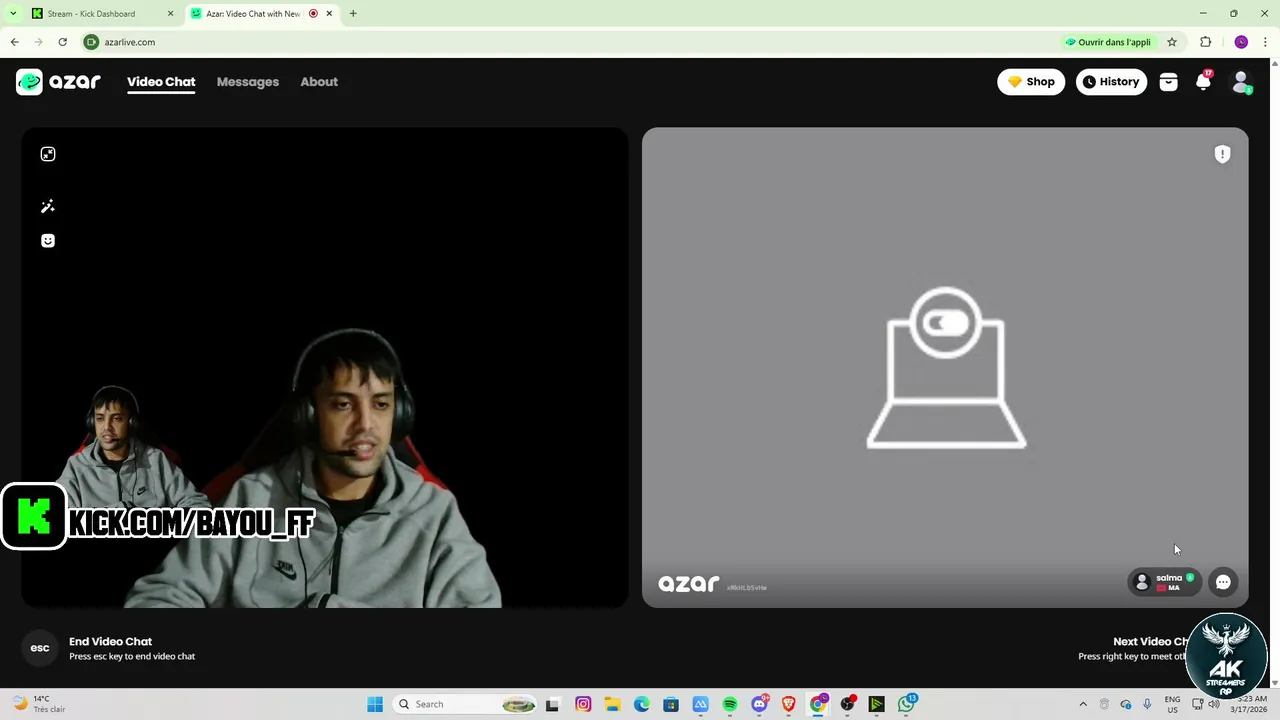The image size is (1280, 720).
Task: Open Microsoft Store from the taskbar
Action: (671, 704)
